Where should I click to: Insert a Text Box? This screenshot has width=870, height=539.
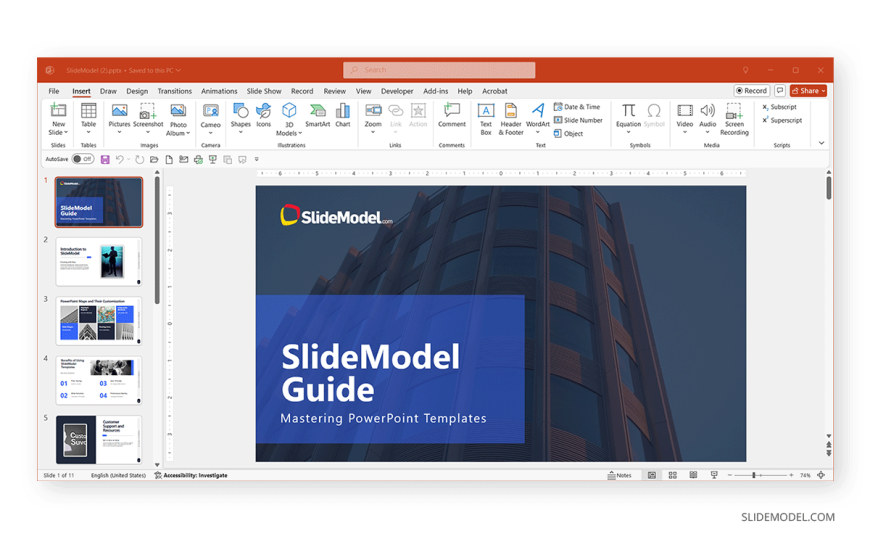coord(485,119)
